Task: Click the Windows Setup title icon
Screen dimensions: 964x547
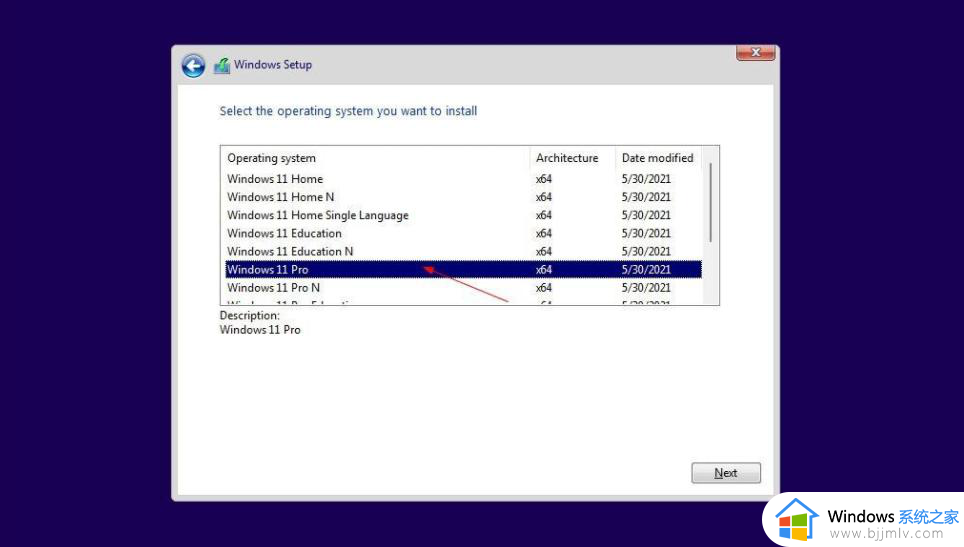Action: point(222,65)
